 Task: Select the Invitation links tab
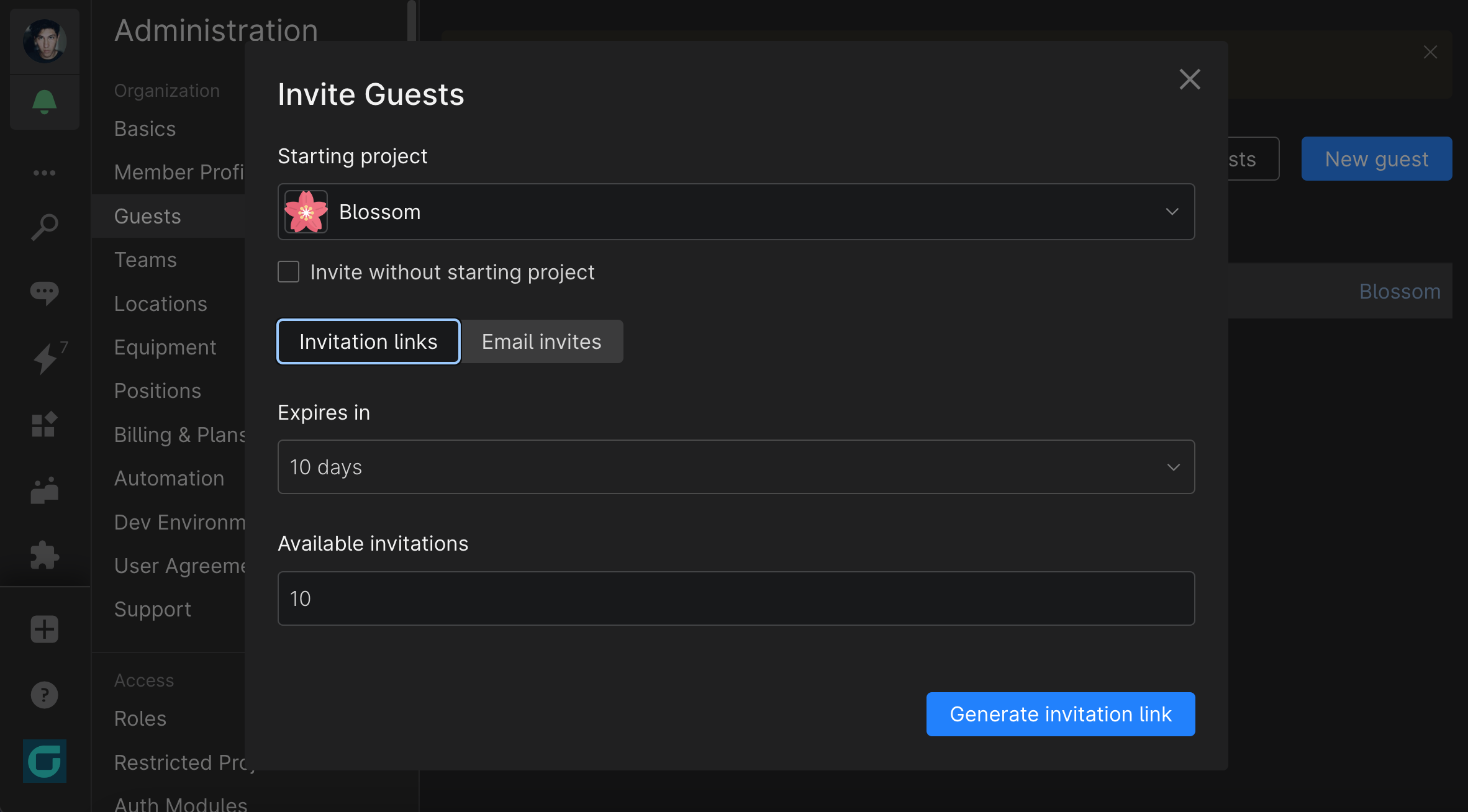coord(368,341)
